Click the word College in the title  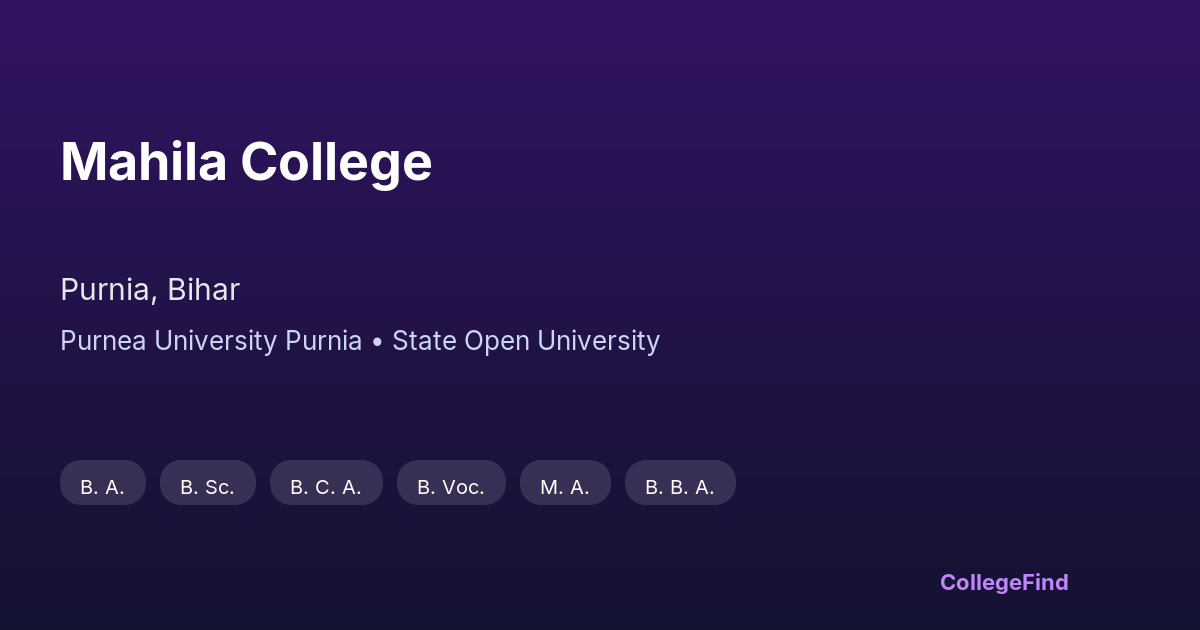pyautogui.click(x=336, y=162)
